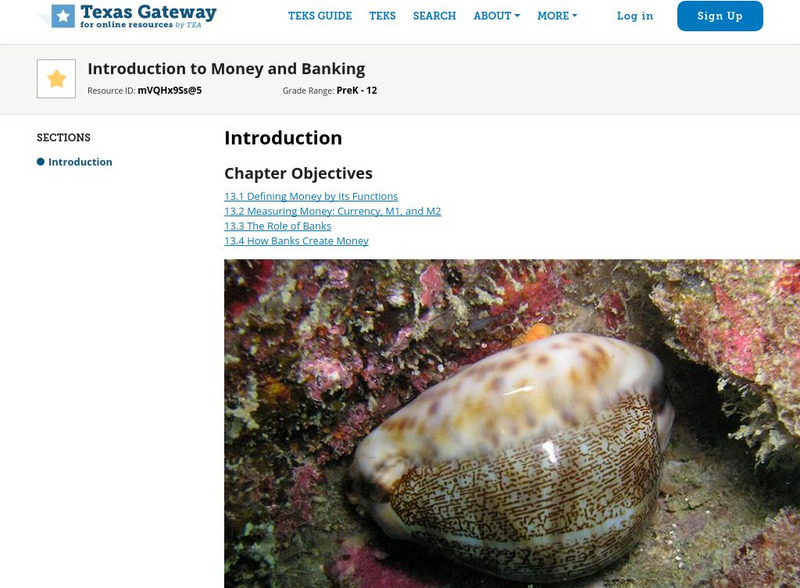
Task: Open 13.3 The Role of Banks link
Action: coord(278,226)
